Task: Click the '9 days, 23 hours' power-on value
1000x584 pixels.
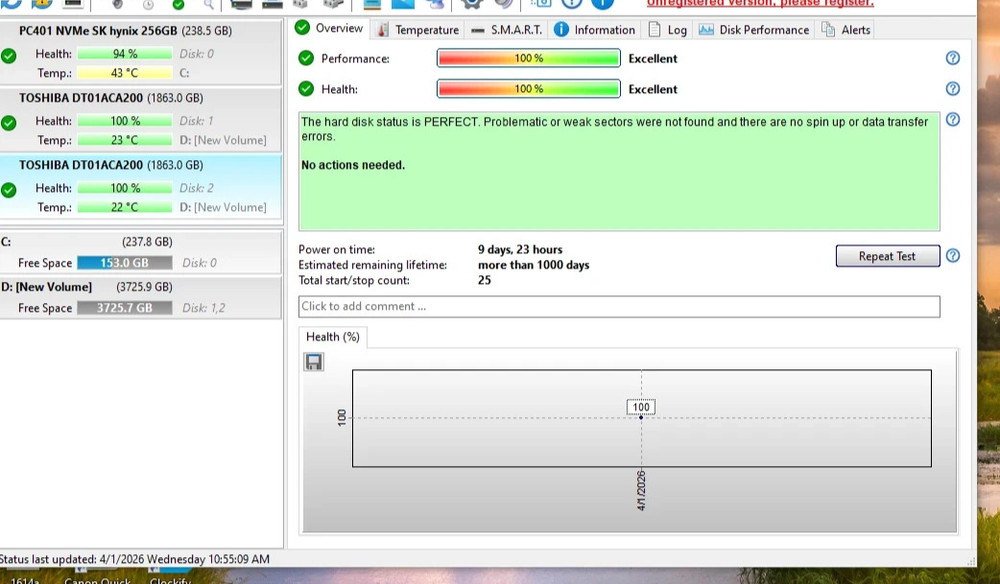Action: (520, 249)
